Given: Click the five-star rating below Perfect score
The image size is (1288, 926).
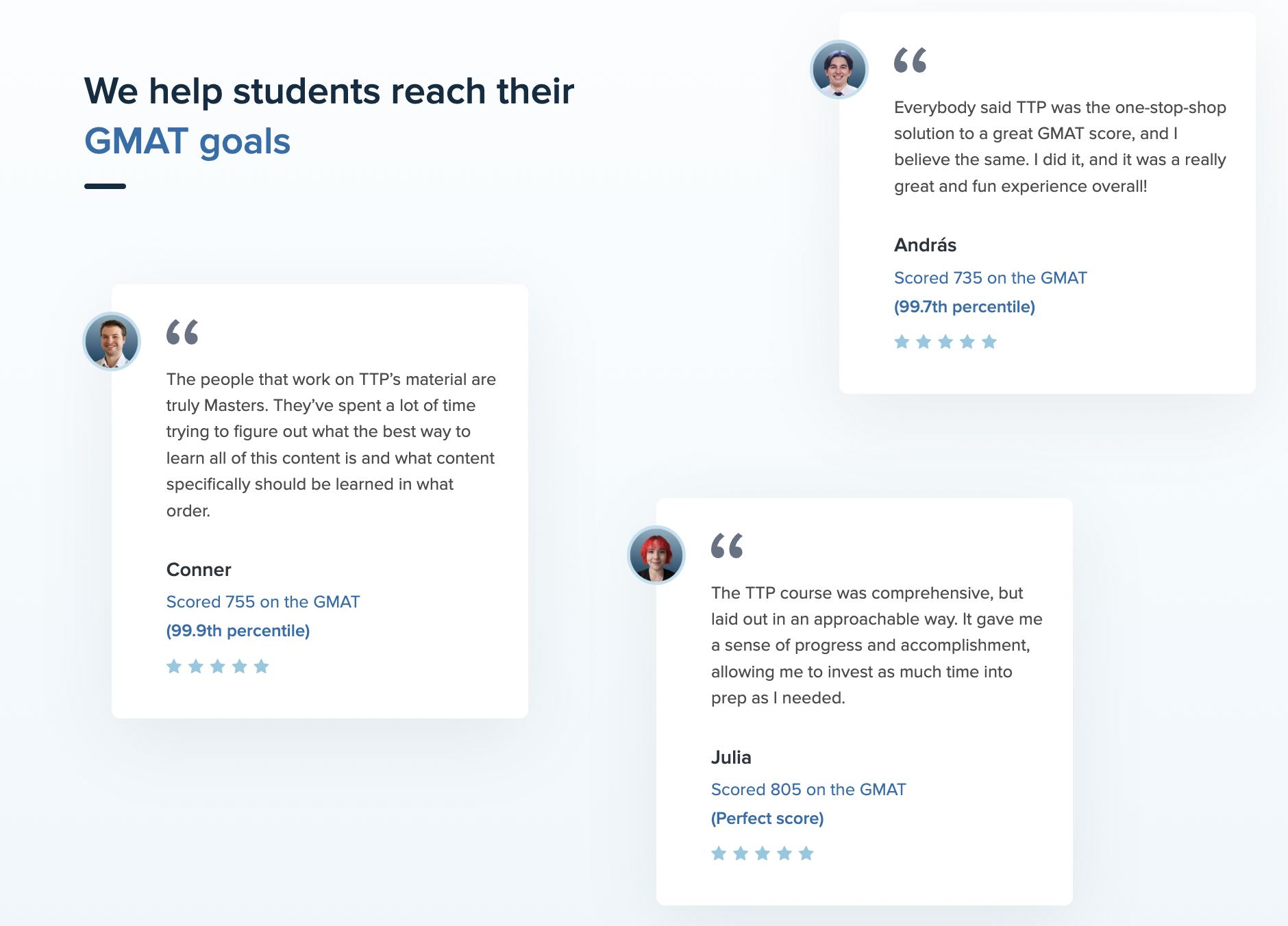Looking at the screenshot, I should click(x=762, y=853).
